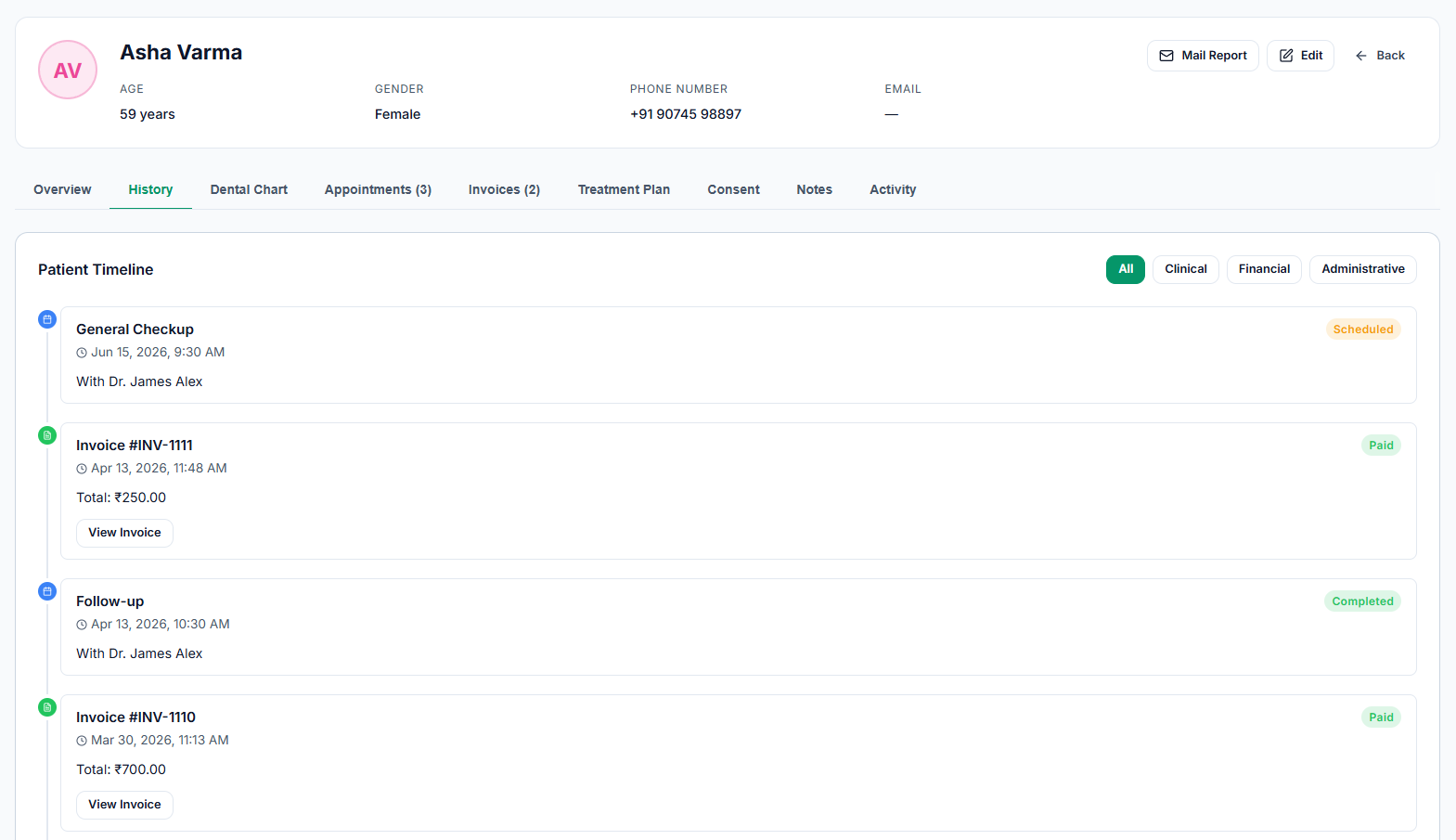The height and width of the screenshot is (840, 1456).
Task: Click the Invoice #INV-1110 title
Action: click(x=135, y=717)
